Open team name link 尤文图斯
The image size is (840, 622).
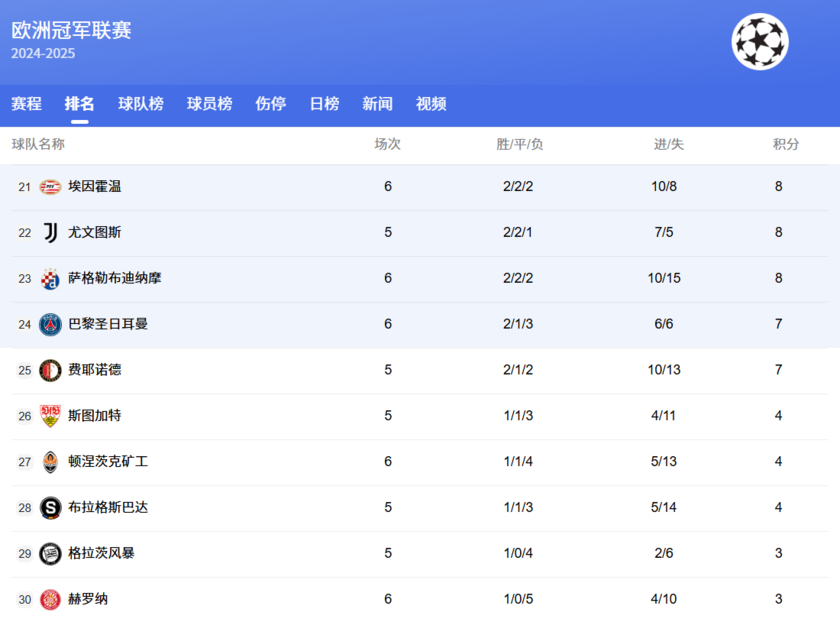(95, 233)
